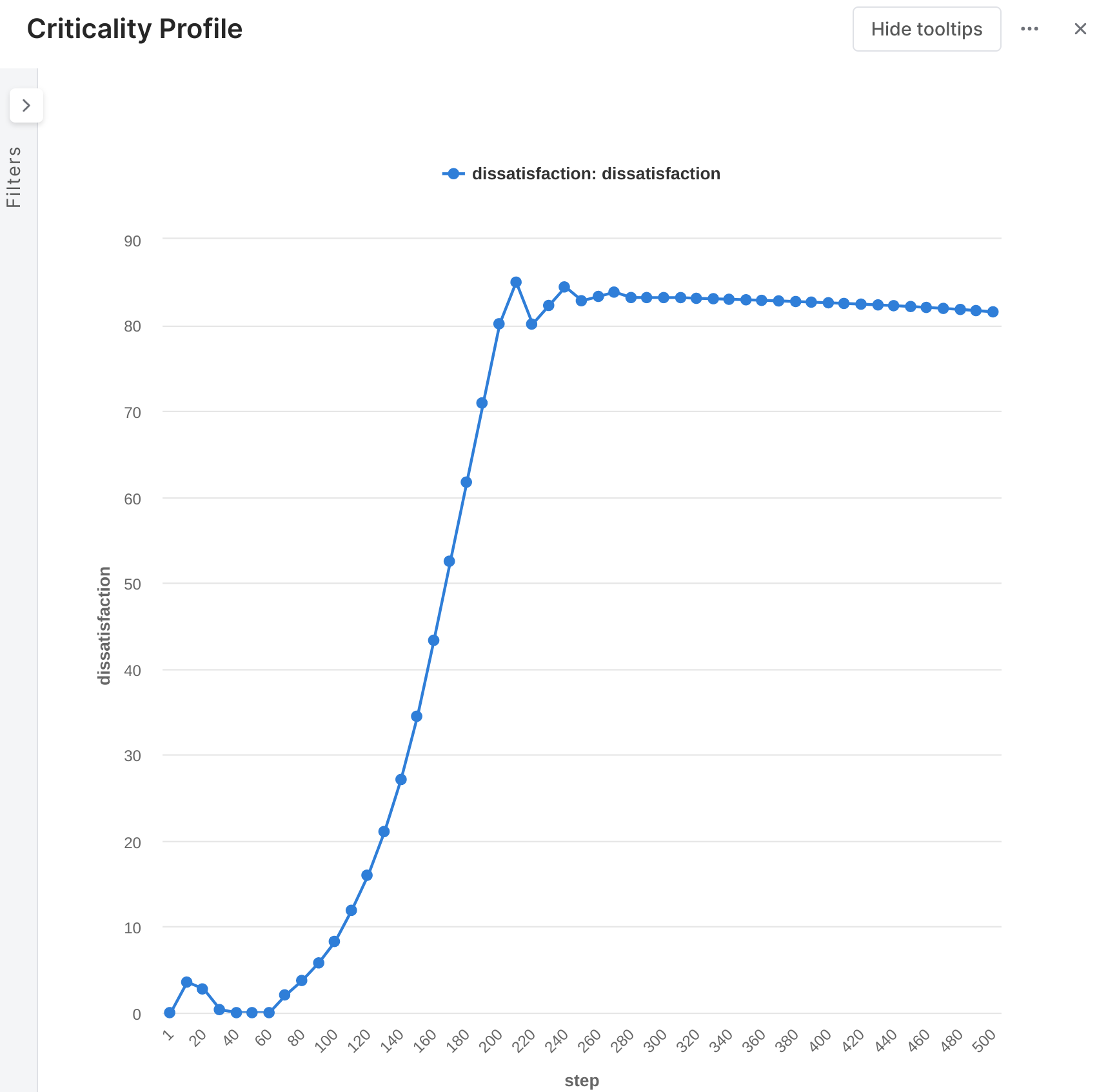Select the data point at step 160
The height and width of the screenshot is (1092, 1117).
click(x=433, y=640)
